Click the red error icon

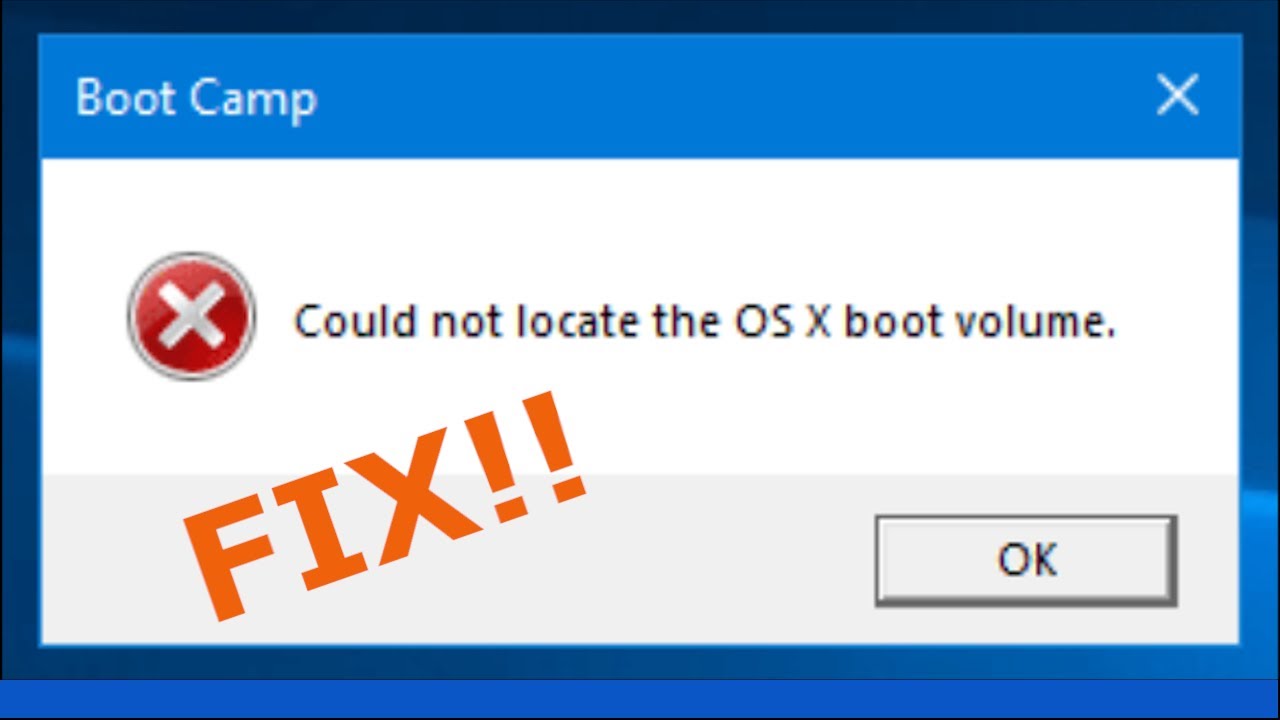coord(192,316)
